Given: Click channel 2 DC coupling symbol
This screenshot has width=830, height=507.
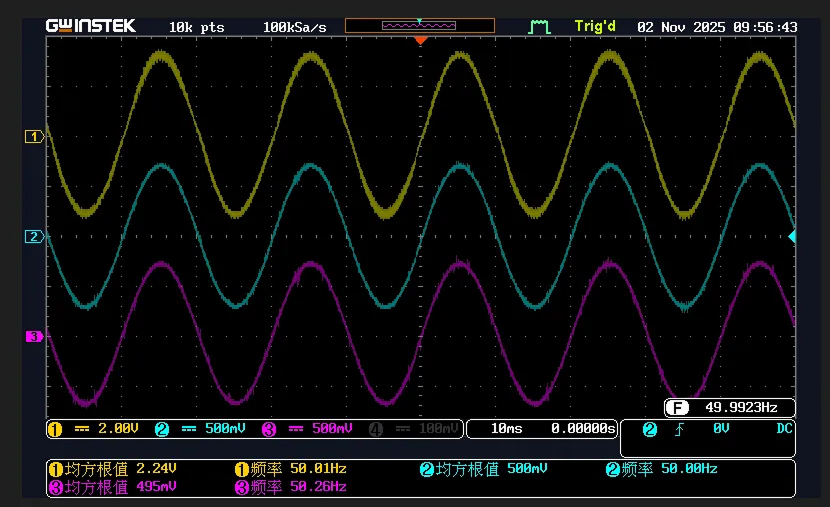Looking at the screenshot, I should coord(189,429).
